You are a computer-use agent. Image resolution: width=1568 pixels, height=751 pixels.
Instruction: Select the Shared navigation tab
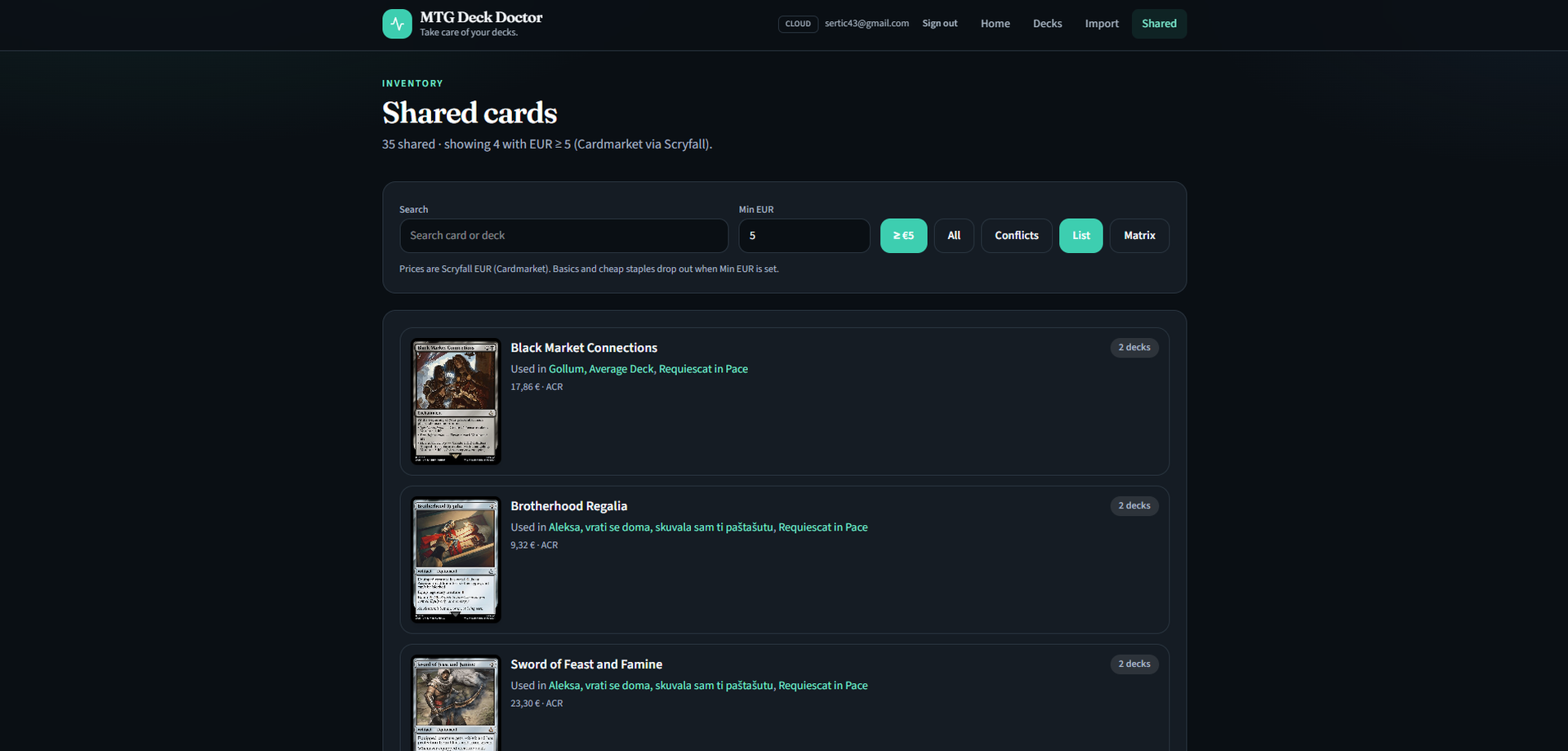(x=1159, y=24)
